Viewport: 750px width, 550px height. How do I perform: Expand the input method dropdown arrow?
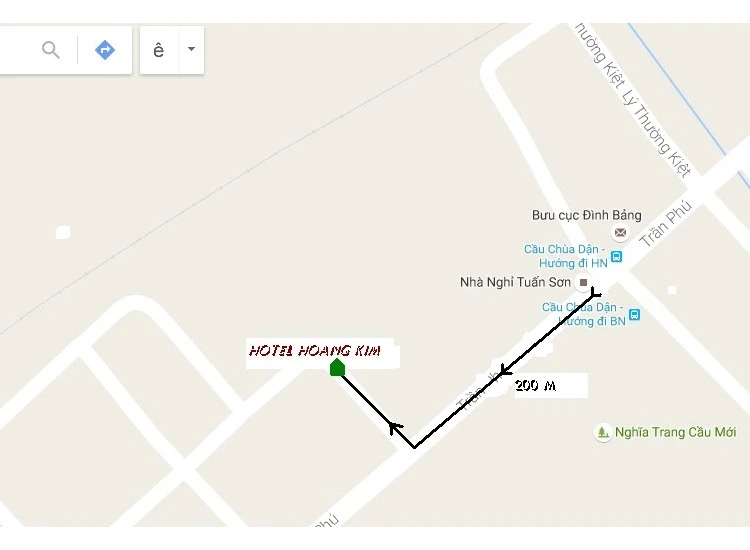click(191, 49)
